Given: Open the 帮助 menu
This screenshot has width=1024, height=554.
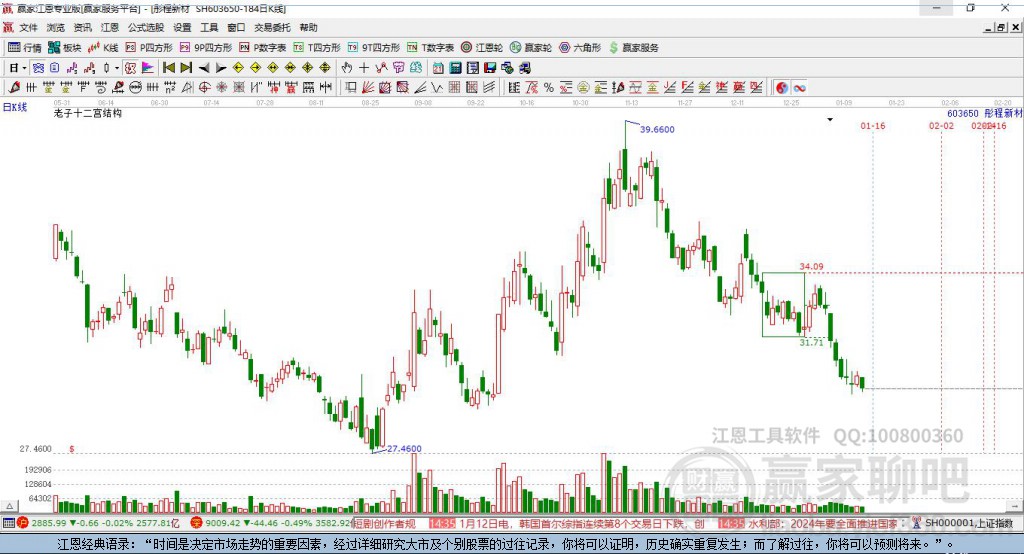Looking at the screenshot, I should [x=308, y=27].
